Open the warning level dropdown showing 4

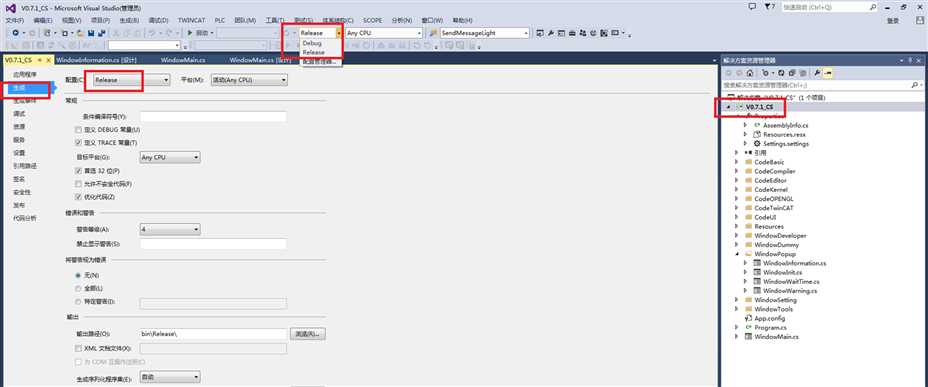coord(170,229)
